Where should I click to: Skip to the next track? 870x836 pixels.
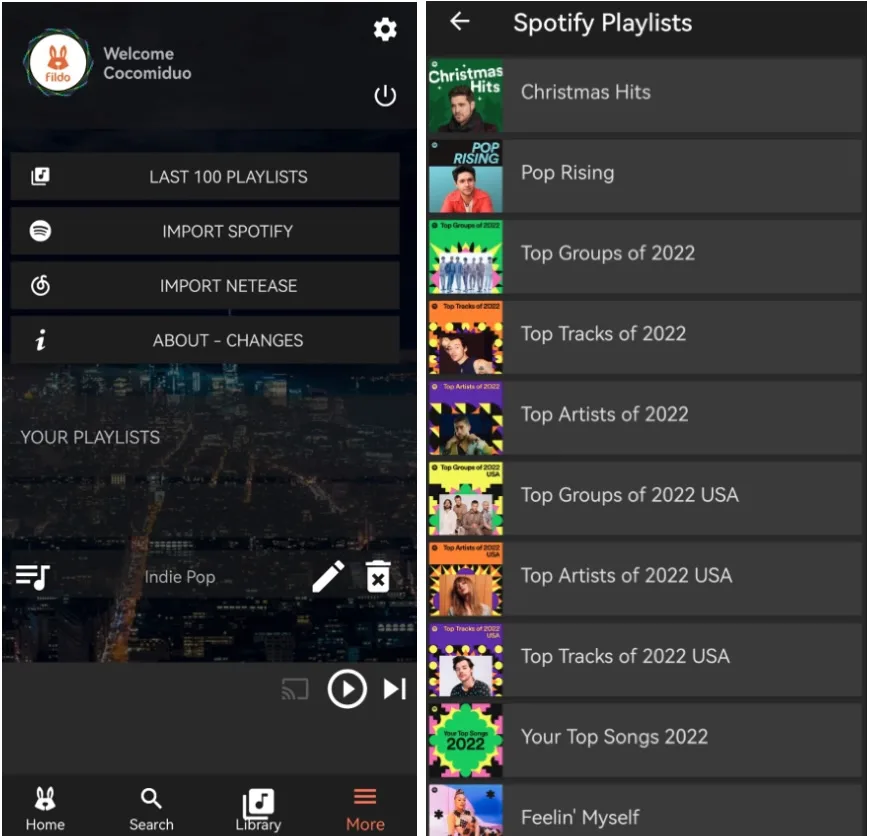point(394,689)
